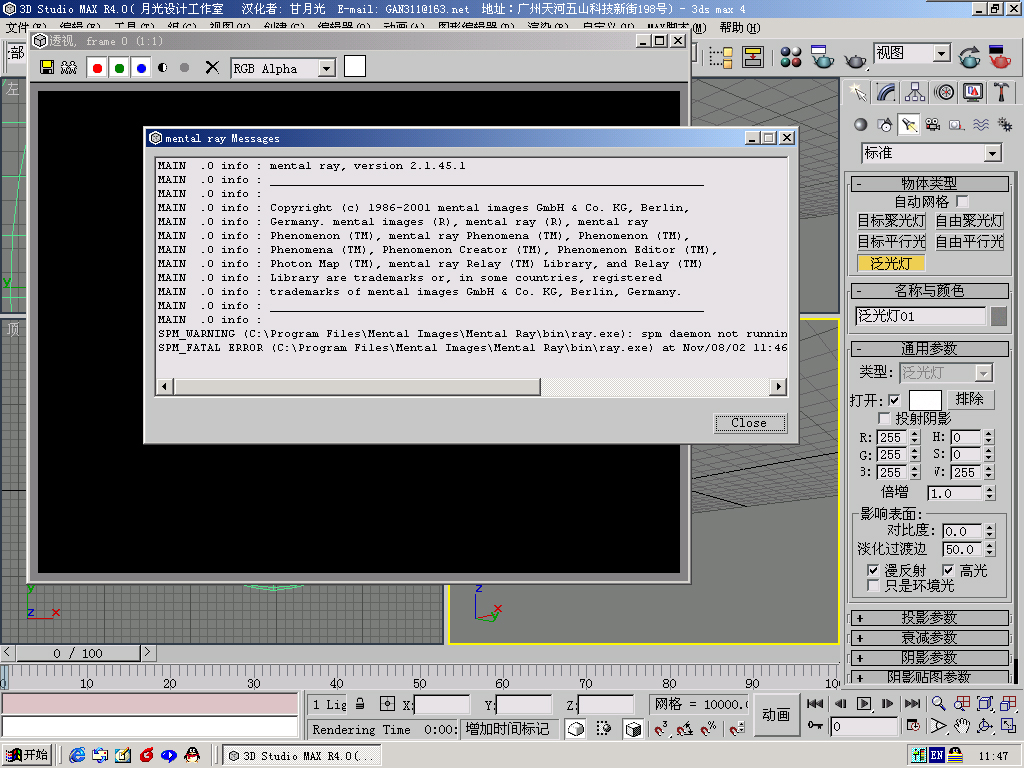This screenshot has height=768, width=1024.
Task: Click the 自由聚光灯 button
Action: click(x=969, y=221)
